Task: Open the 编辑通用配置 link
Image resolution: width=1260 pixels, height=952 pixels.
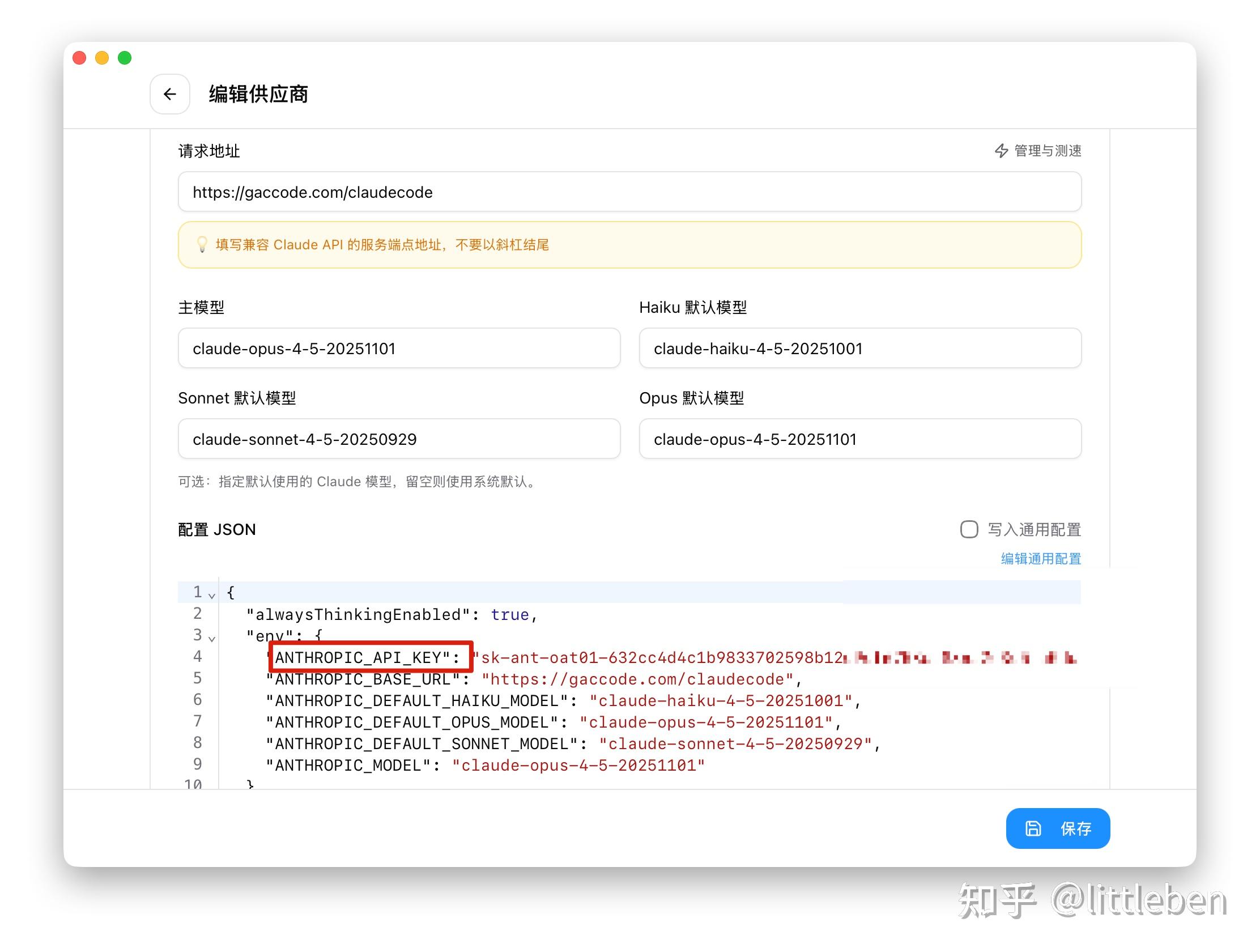Action: coord(1041,558)
